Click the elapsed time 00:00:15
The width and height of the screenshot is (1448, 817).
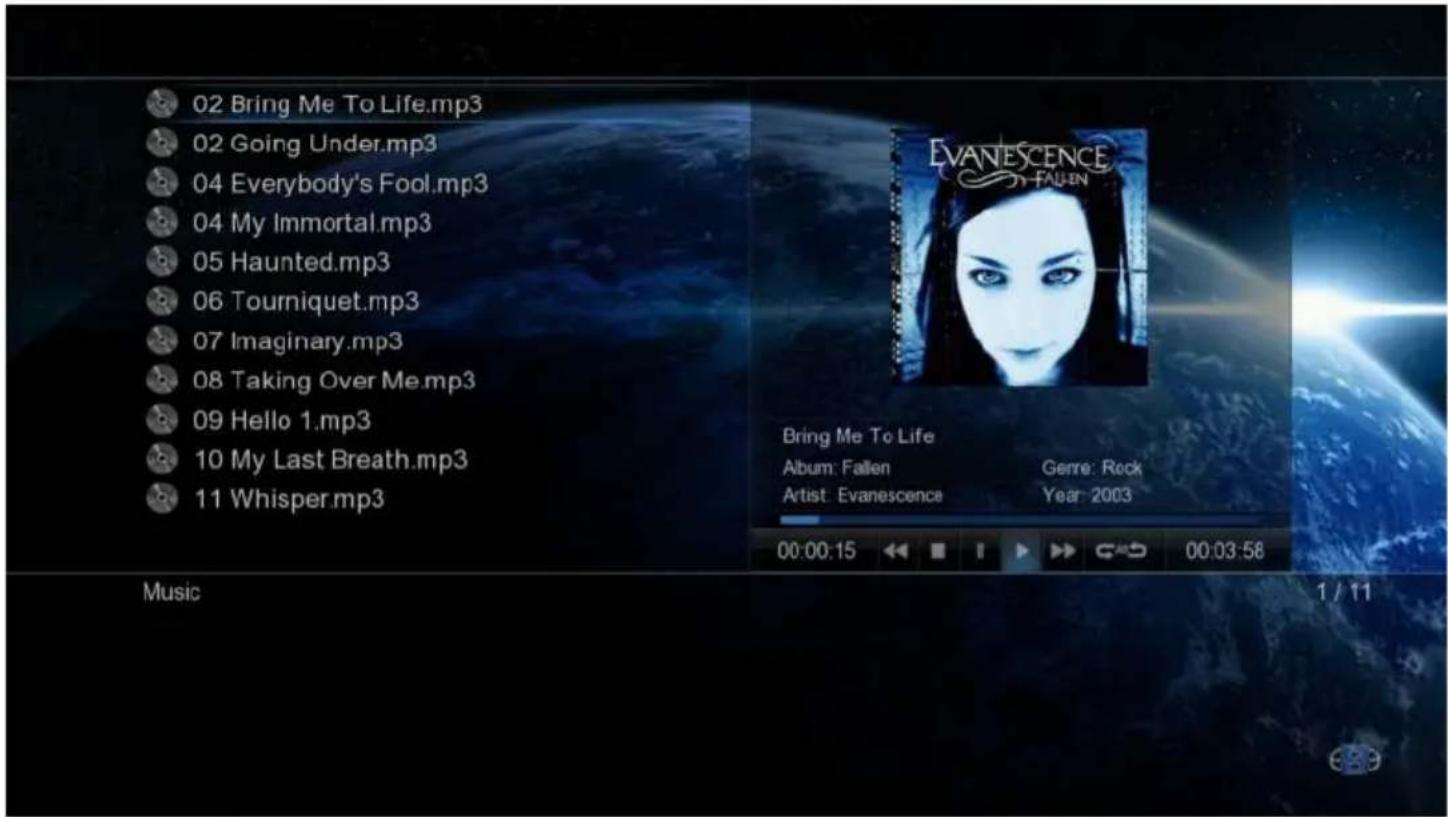pyautogui.click(x=816, y=551)
